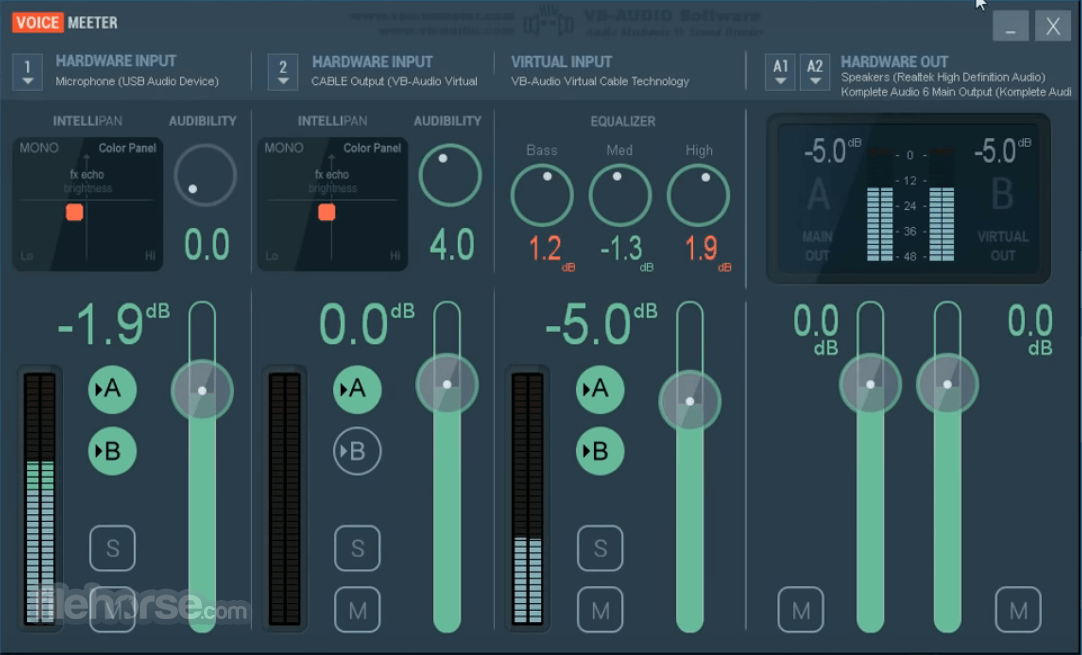This screenshot has height=655, width=1082.
Task: Click the orange Intellipan marker on input 1
Action: [x=75, y=212]
